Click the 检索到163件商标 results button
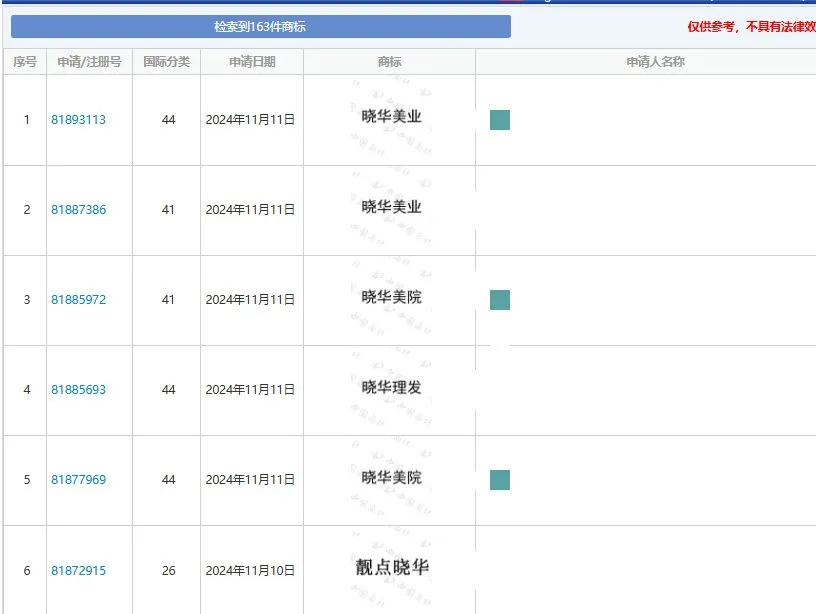The width and height of the screenshot is (816, 614). coord(260,27)
